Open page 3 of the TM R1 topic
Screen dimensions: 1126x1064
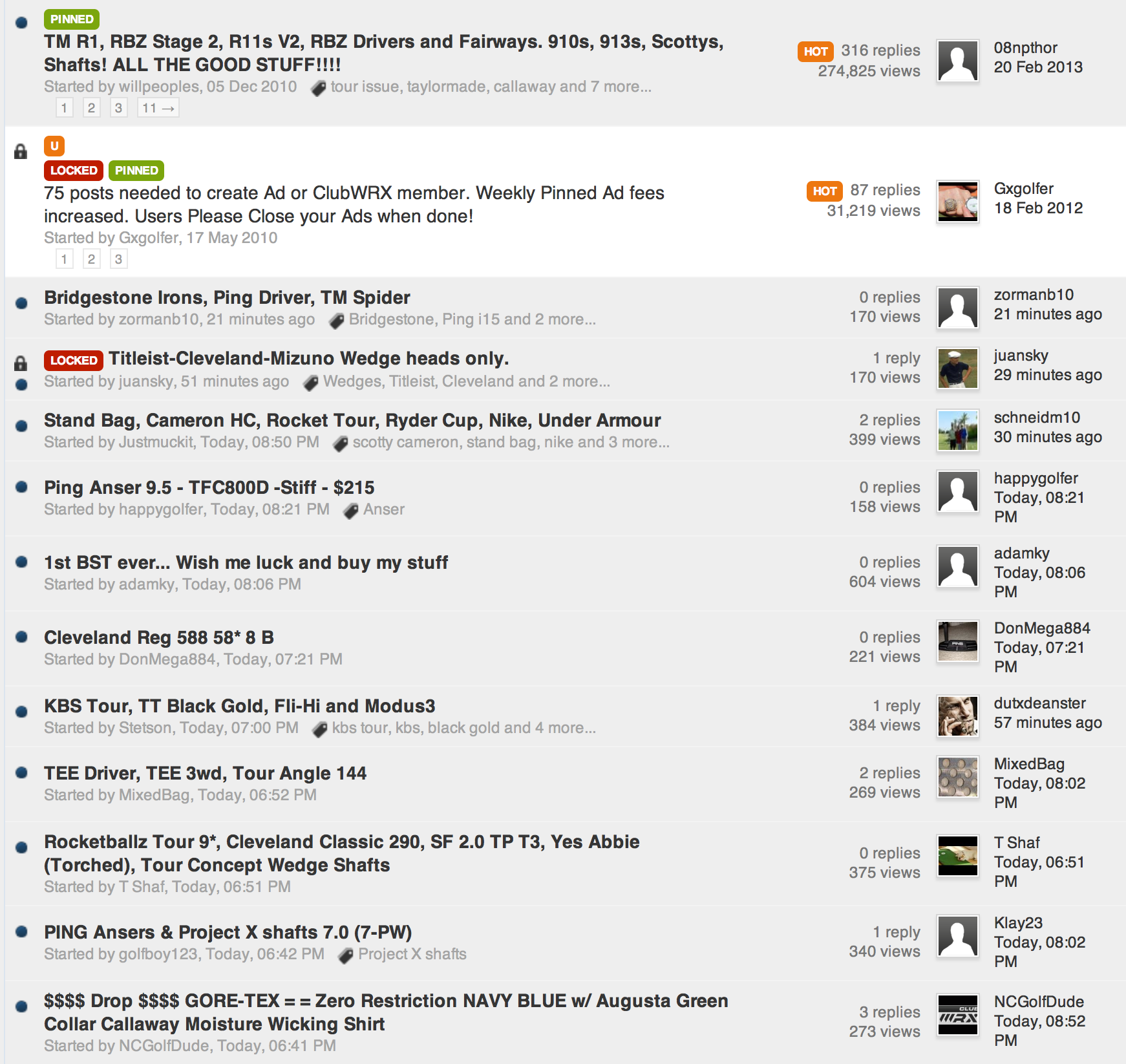pos(118,108)
